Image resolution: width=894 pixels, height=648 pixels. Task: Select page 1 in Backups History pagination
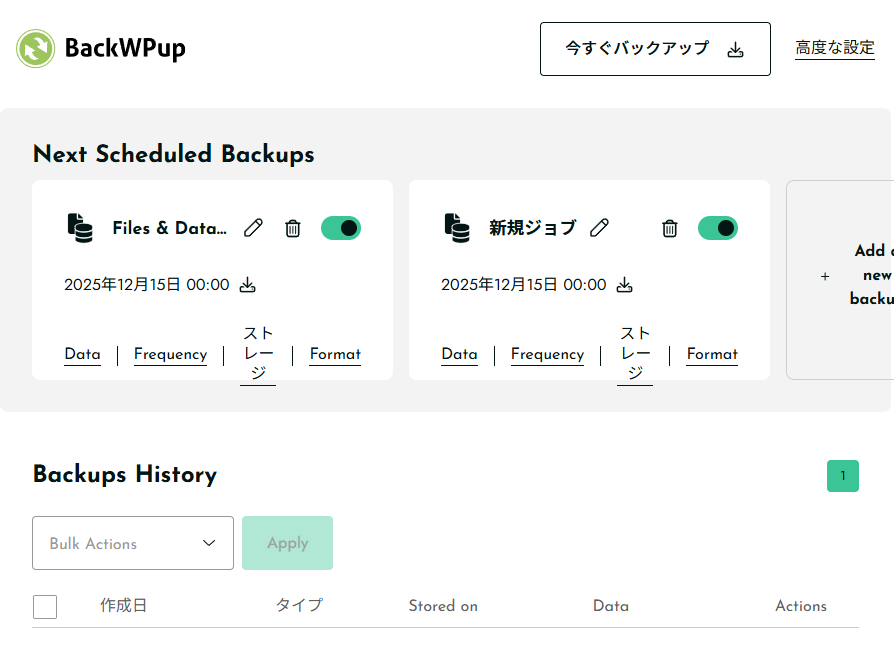coord(843,476)
